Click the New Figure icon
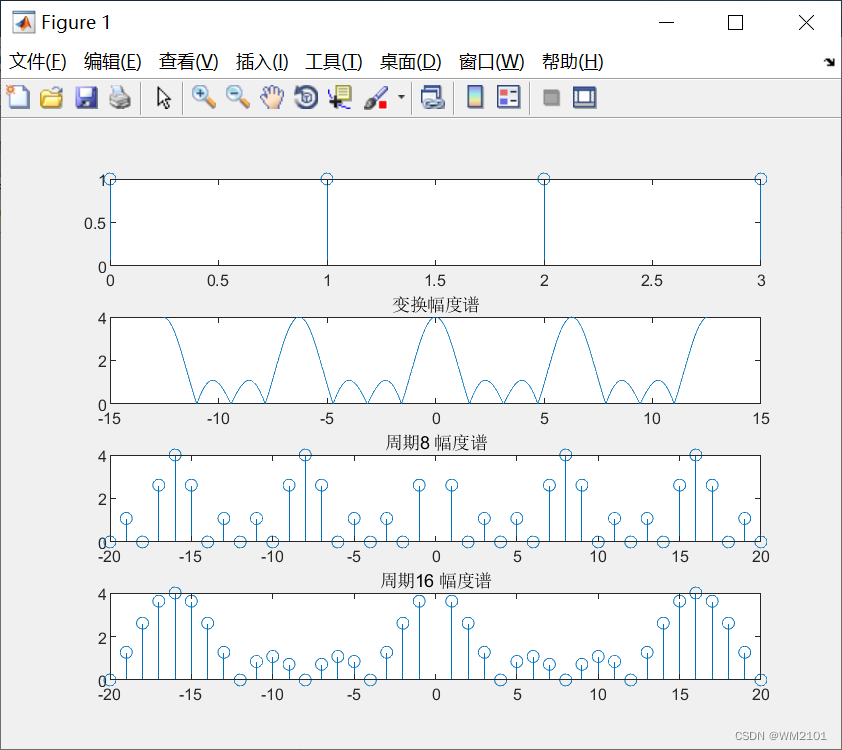 coord(18,98)
